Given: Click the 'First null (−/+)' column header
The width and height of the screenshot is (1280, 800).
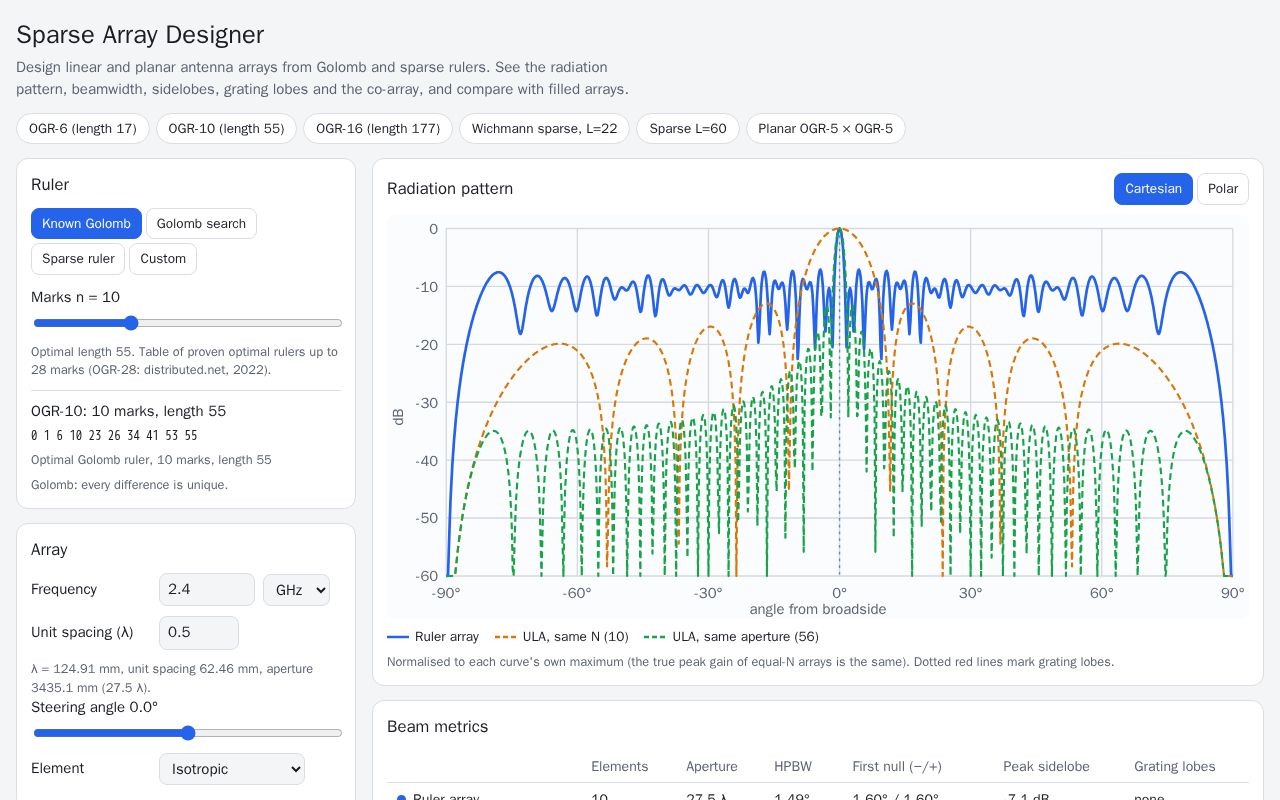Looking at the screenshot, I should [x=897, y=767].
